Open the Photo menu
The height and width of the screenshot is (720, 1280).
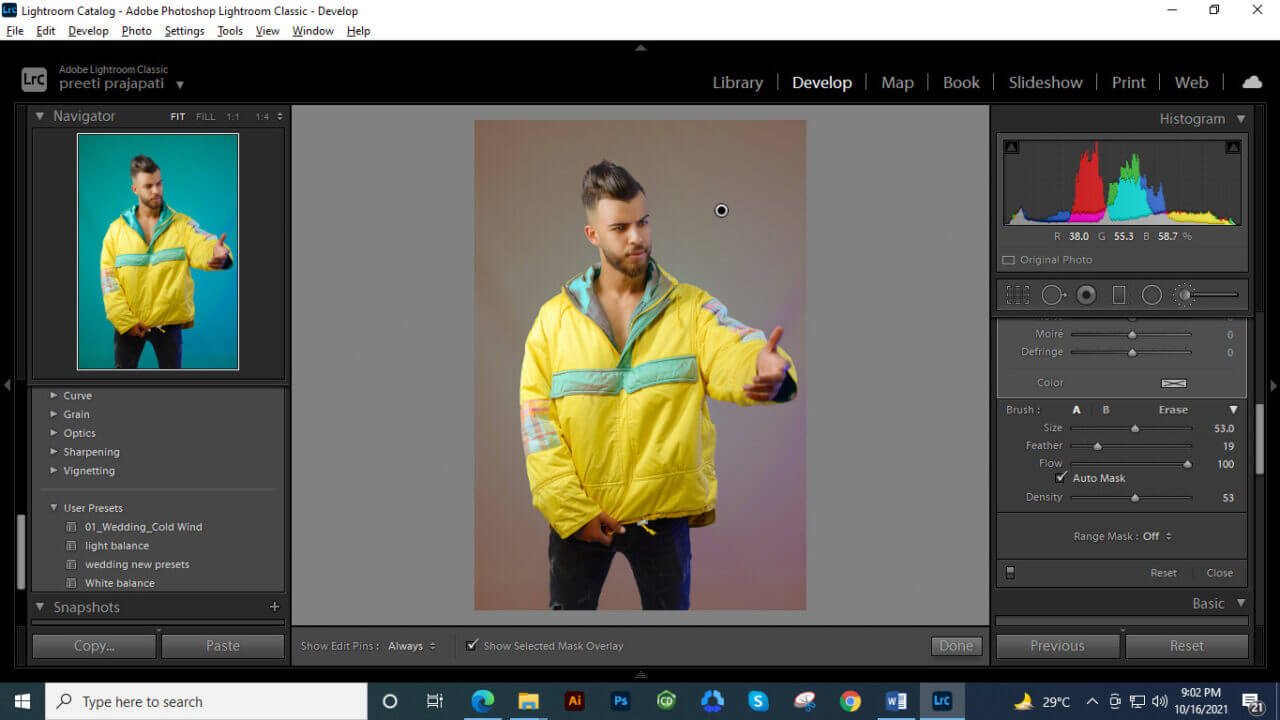click(136, 31)
